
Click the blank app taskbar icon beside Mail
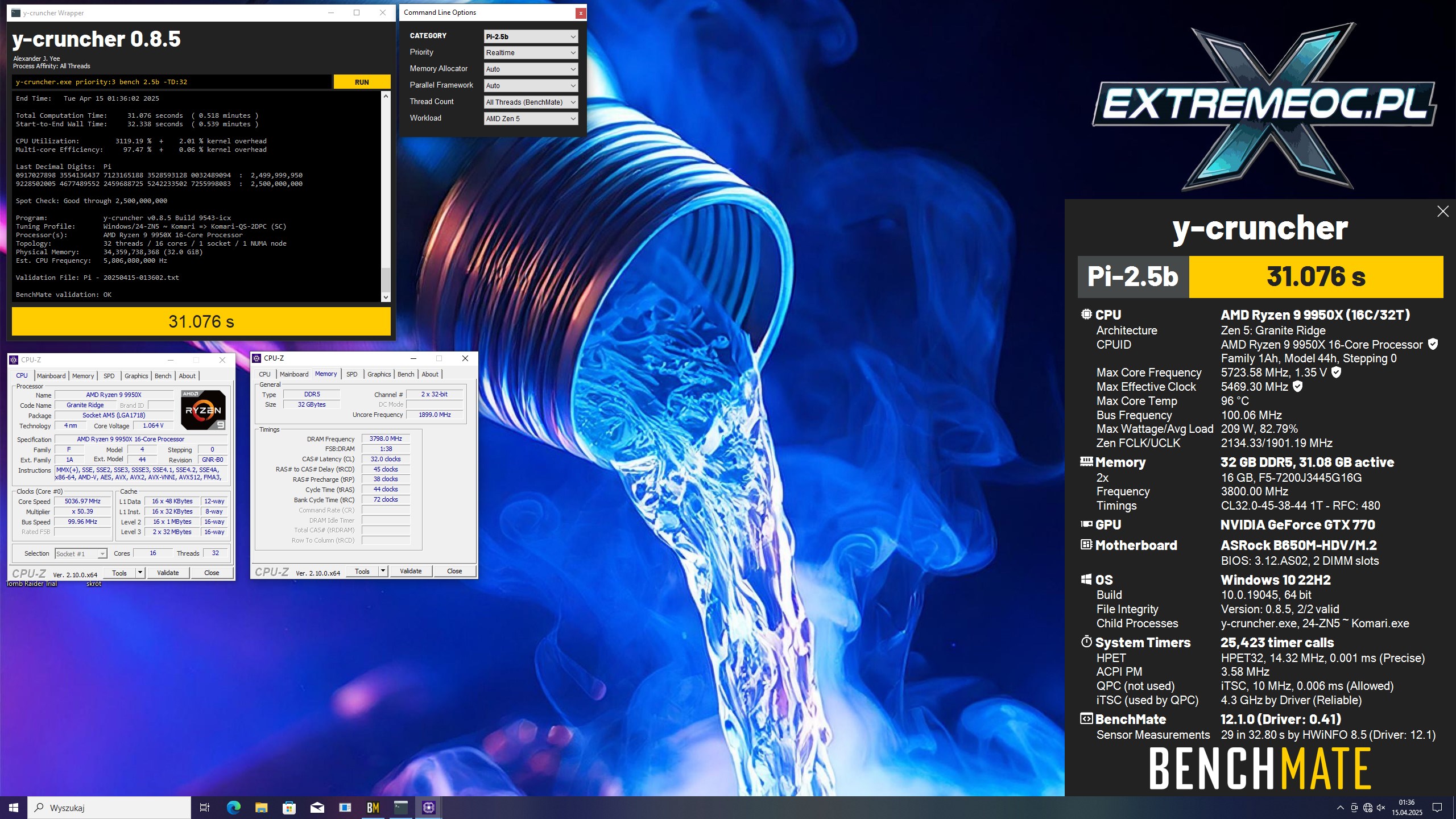pyautogui.click(x=345, y=807)
